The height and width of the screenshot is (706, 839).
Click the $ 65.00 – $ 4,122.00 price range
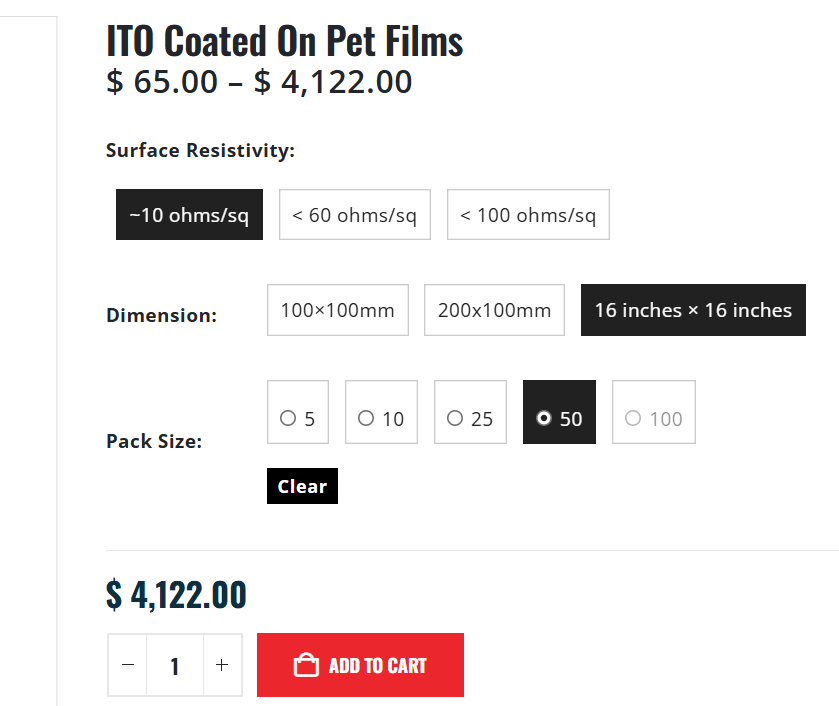click(259, 82)
